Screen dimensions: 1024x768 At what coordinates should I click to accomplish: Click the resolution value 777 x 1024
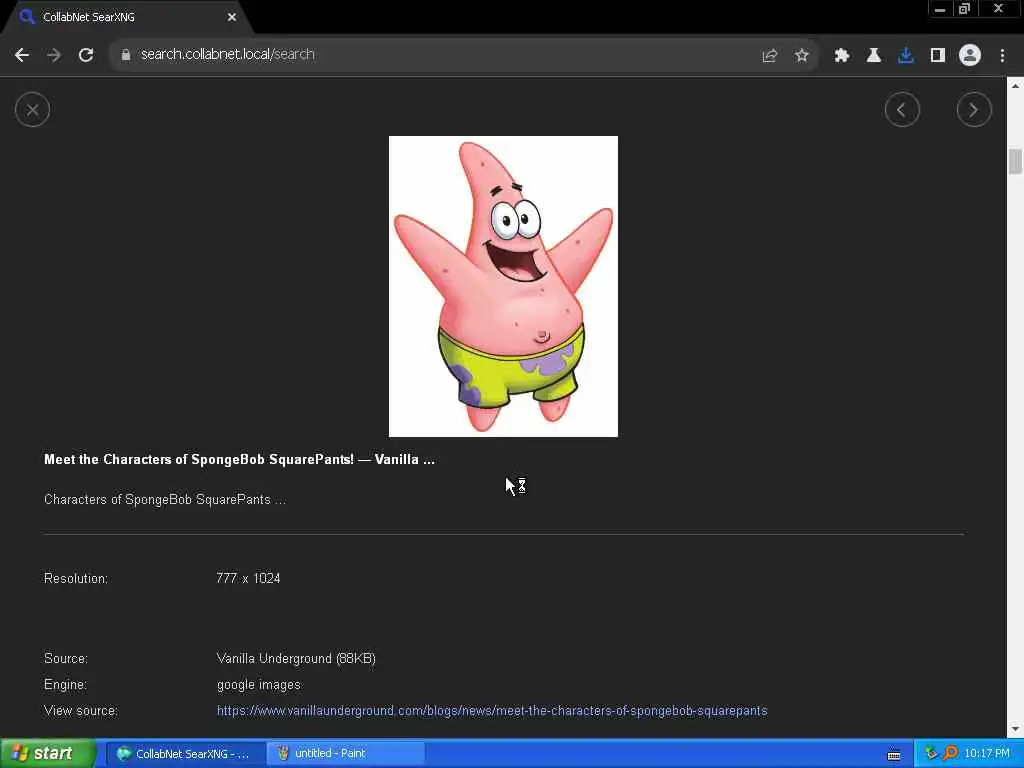click(248, 579)
